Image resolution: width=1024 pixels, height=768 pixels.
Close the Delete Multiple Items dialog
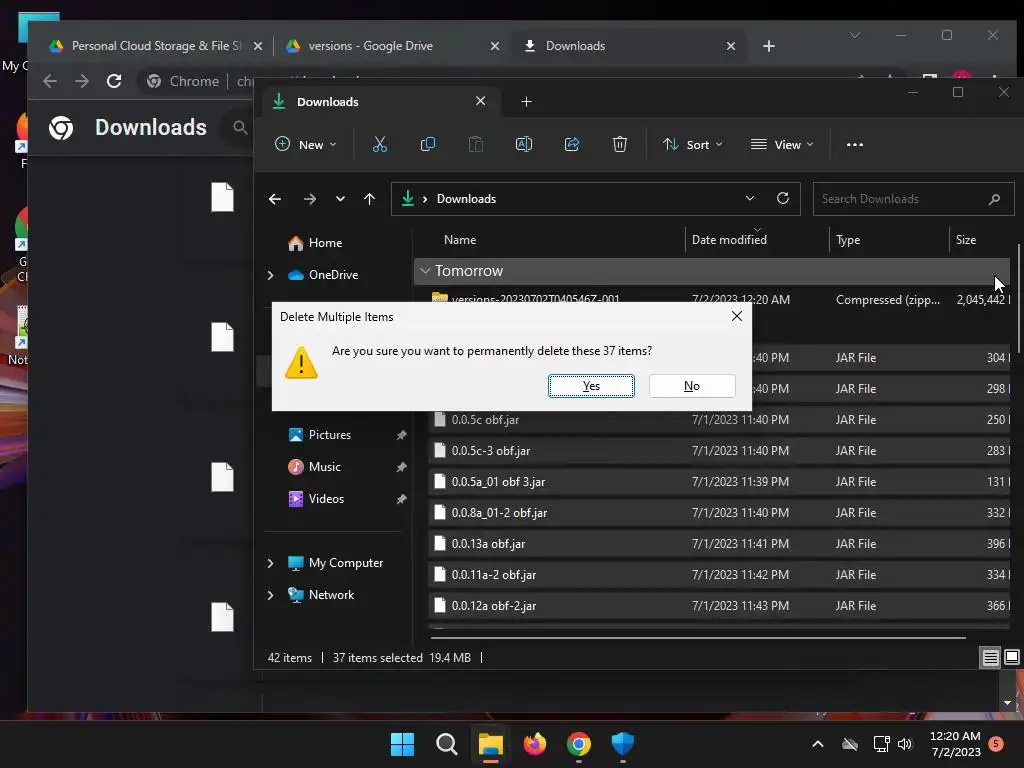click(737, 316)
